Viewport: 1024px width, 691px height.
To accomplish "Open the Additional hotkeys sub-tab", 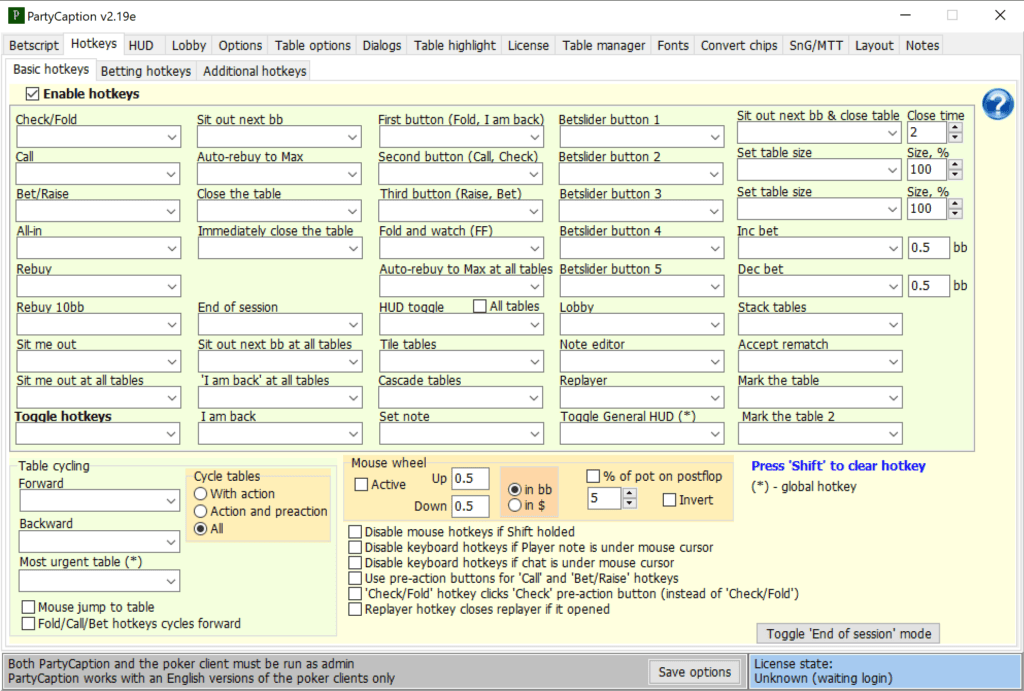I will click(255, 71).
